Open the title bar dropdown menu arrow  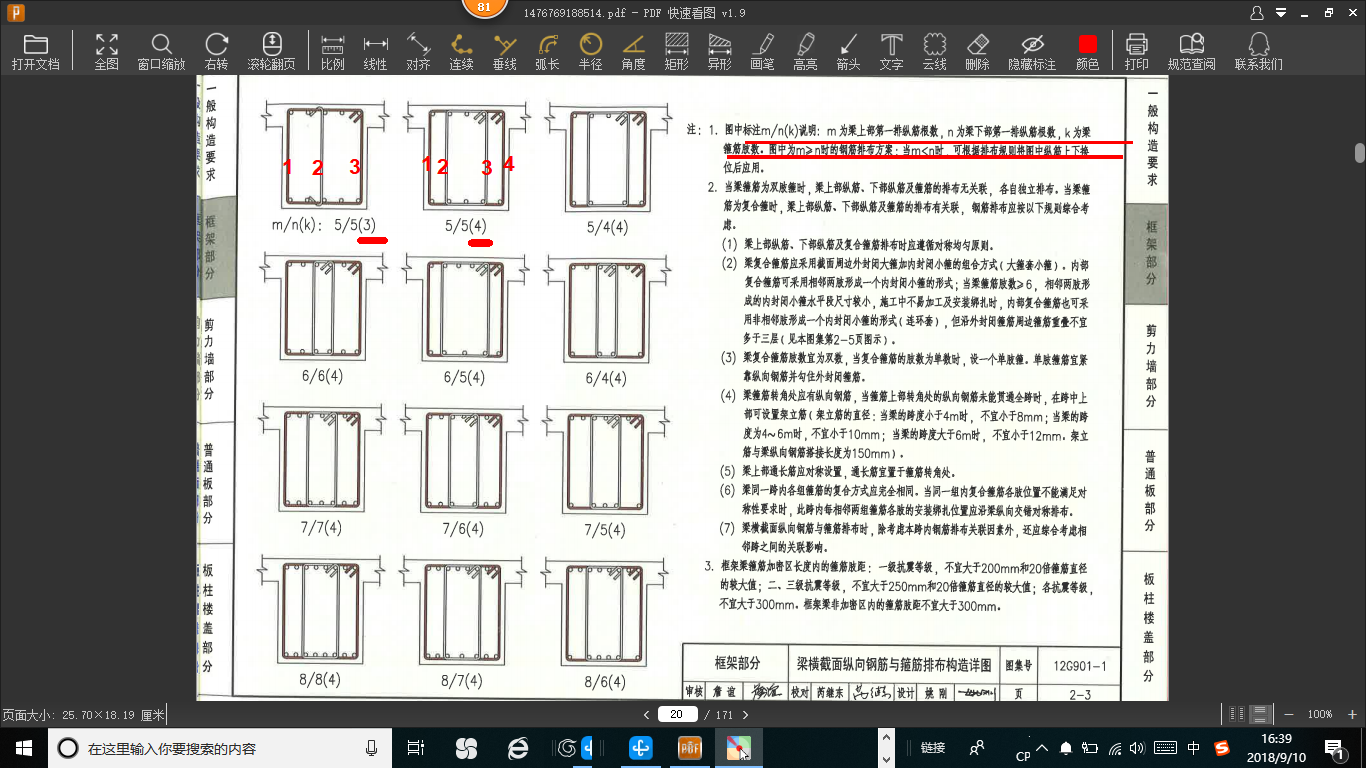click(x=1283, y=13)
